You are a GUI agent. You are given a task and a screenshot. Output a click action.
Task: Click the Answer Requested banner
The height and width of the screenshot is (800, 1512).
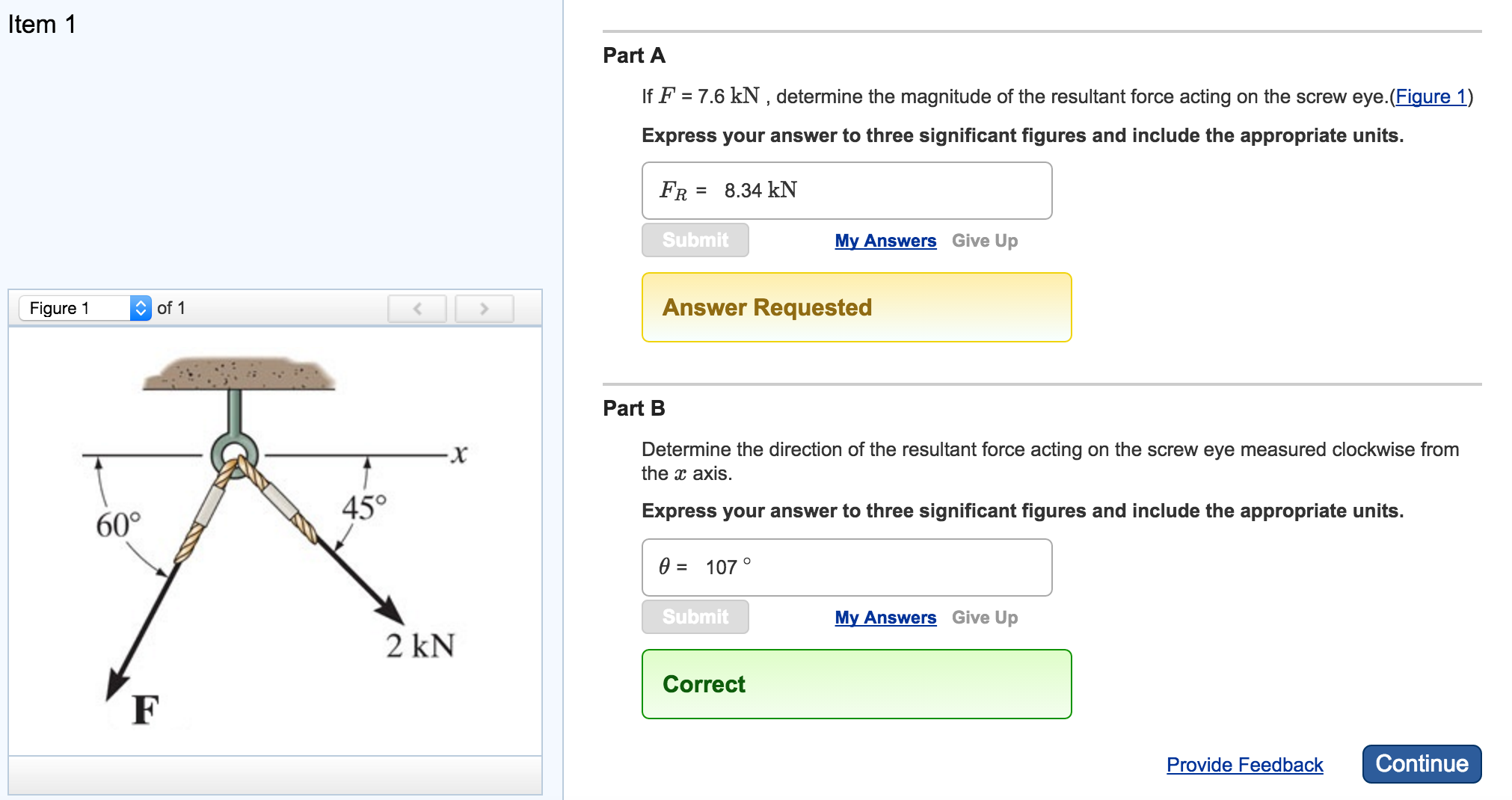coord(856,307)
